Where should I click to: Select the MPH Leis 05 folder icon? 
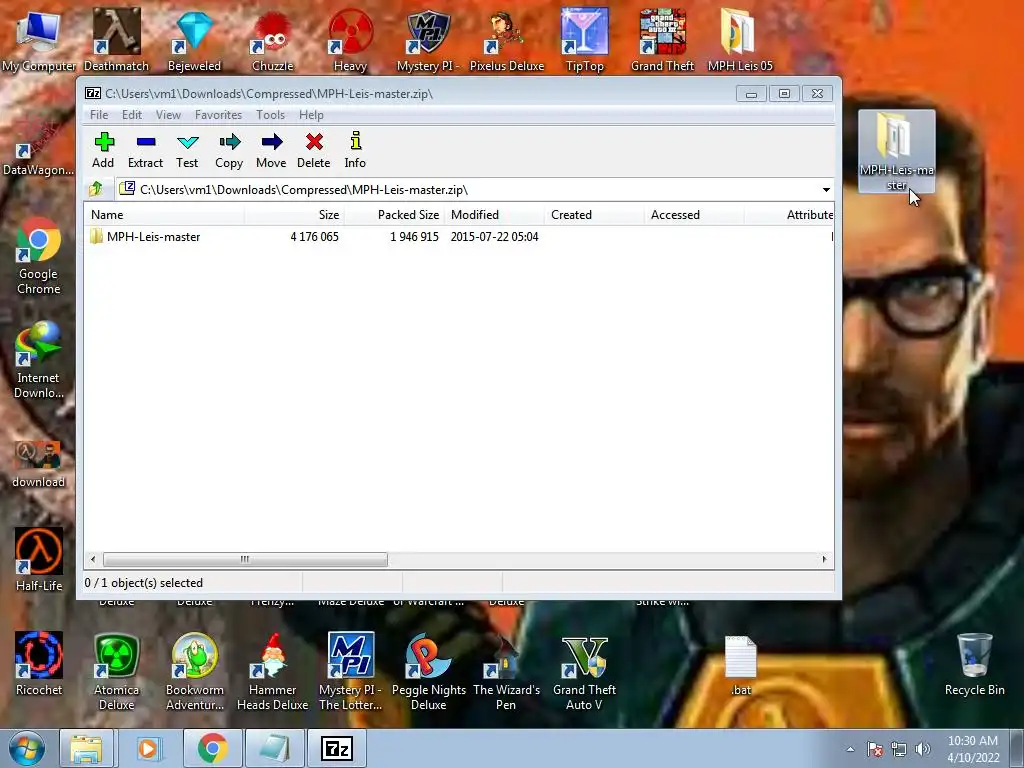tap(740, 40)
